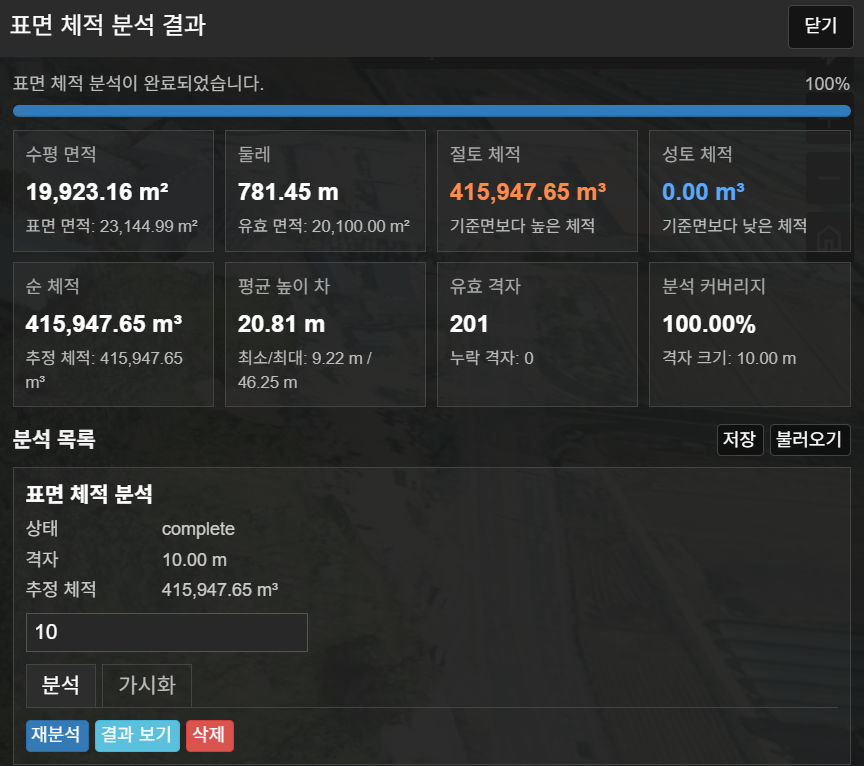The height and width of the screenshot is (766, 864).
Task: Click the home icon behind the panel
Action: coord(828,240)
